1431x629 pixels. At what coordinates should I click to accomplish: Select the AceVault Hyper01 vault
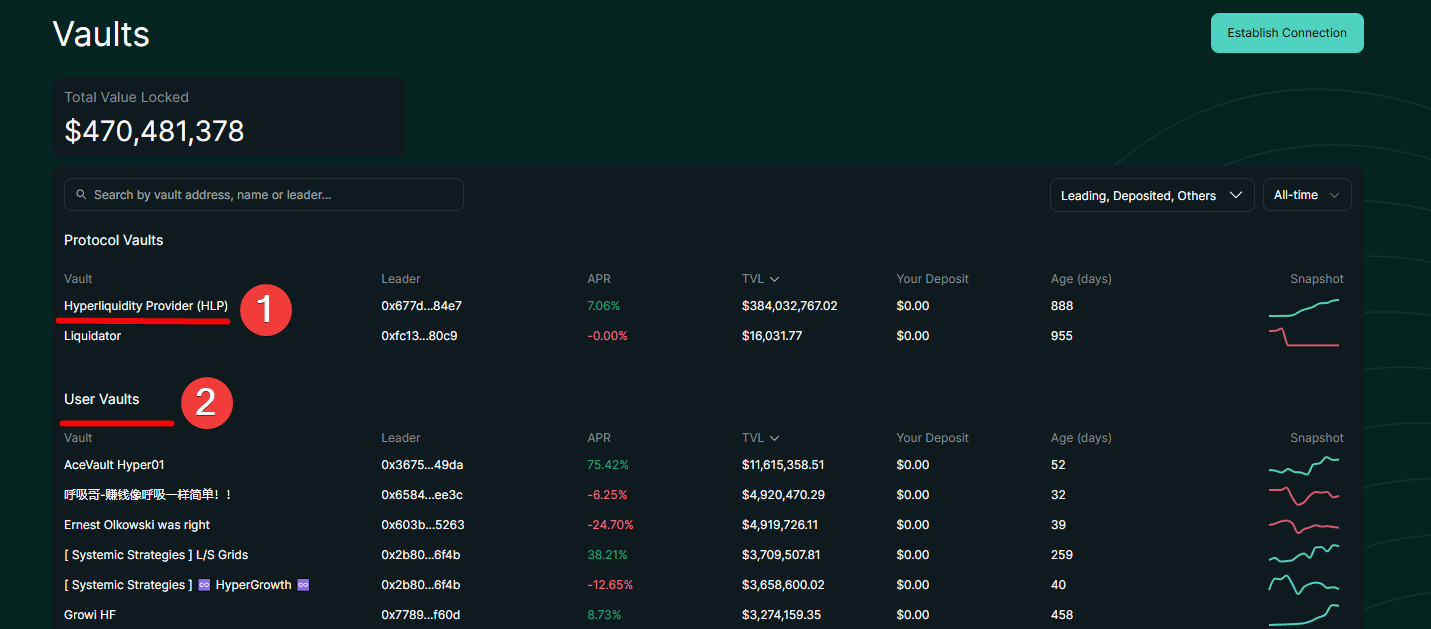tap(114, 465)
